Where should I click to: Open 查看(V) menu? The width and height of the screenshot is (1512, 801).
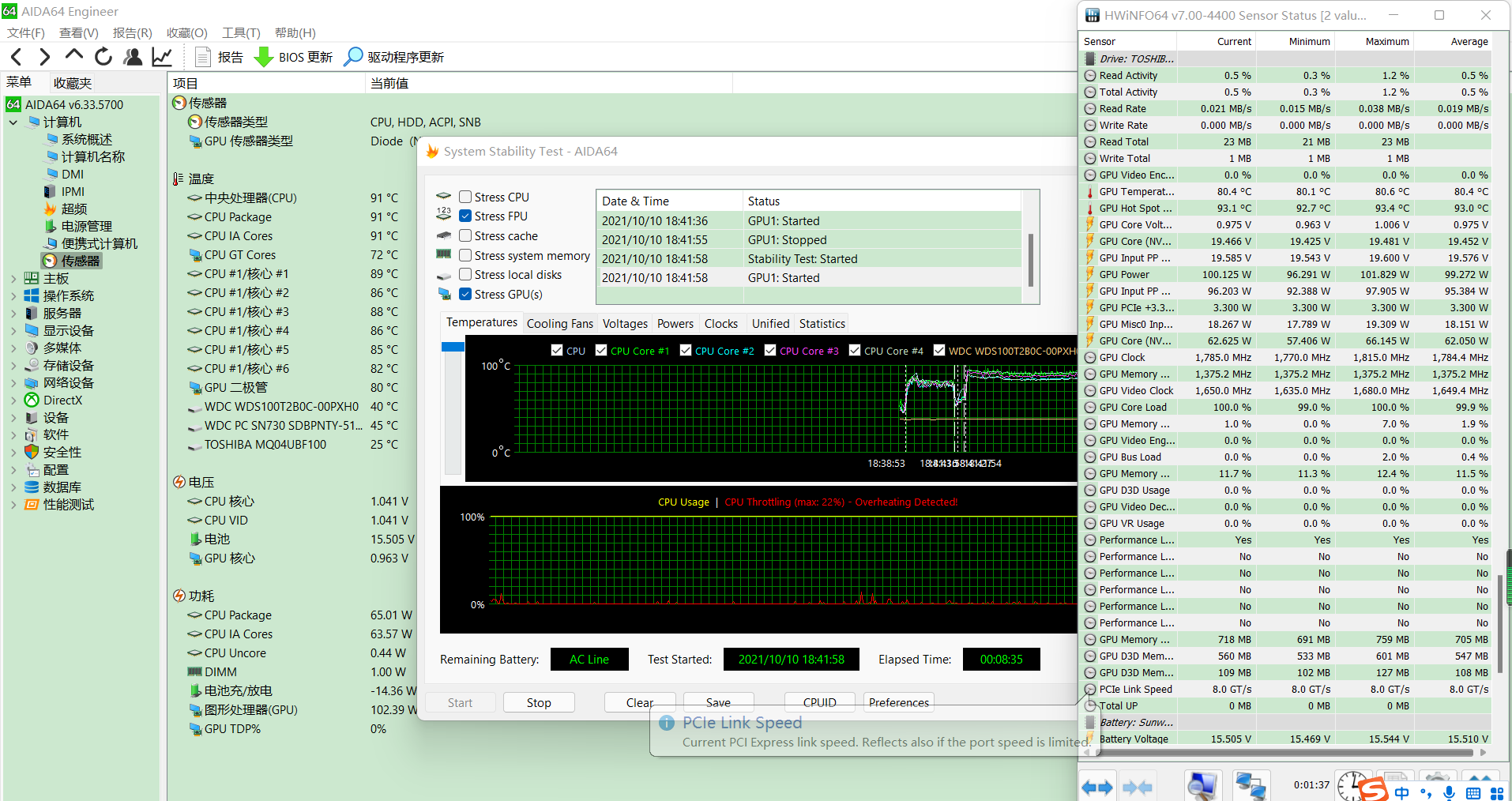(x=78, y=32)
